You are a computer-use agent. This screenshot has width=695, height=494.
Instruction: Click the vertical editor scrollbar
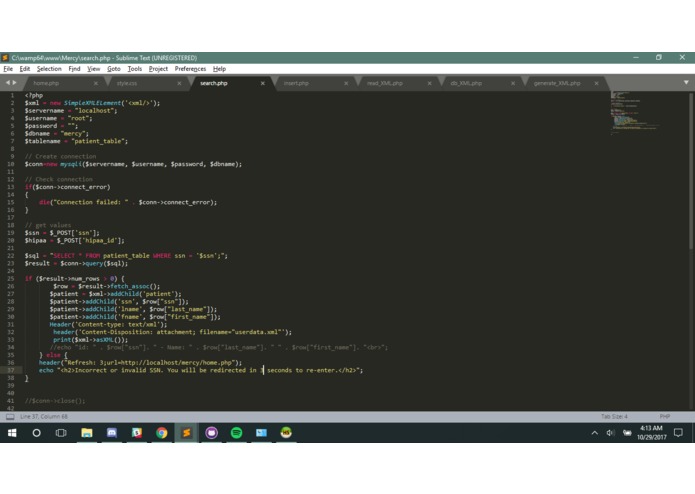pyautogui.click(x=691, y=171)
